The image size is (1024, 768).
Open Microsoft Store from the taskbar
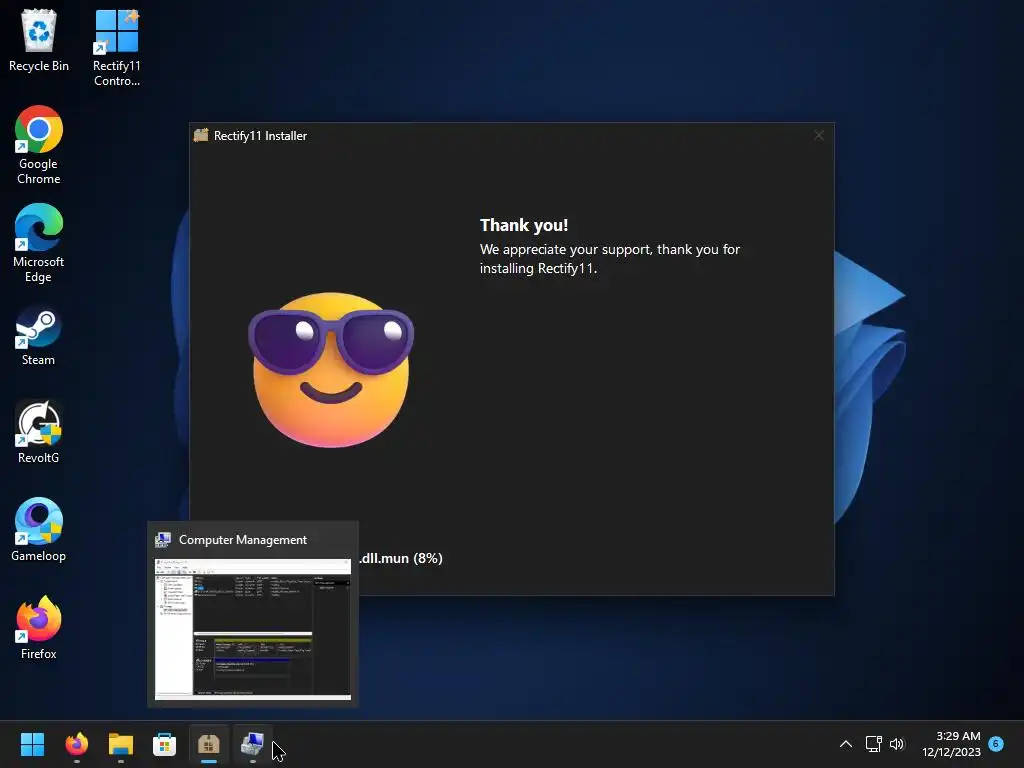165,744
